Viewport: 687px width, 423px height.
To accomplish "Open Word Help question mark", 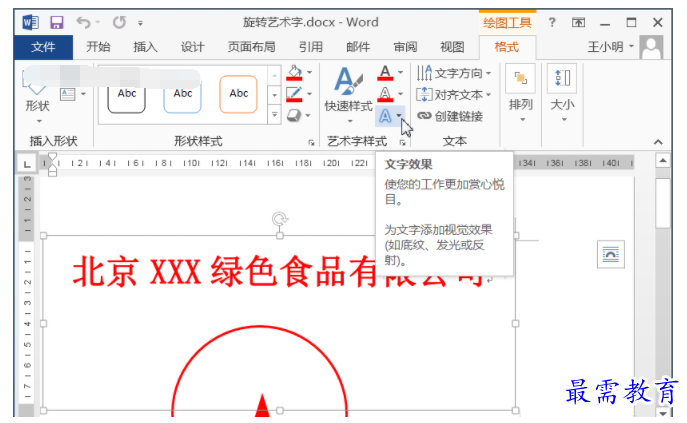I will (x=552, y=22).
